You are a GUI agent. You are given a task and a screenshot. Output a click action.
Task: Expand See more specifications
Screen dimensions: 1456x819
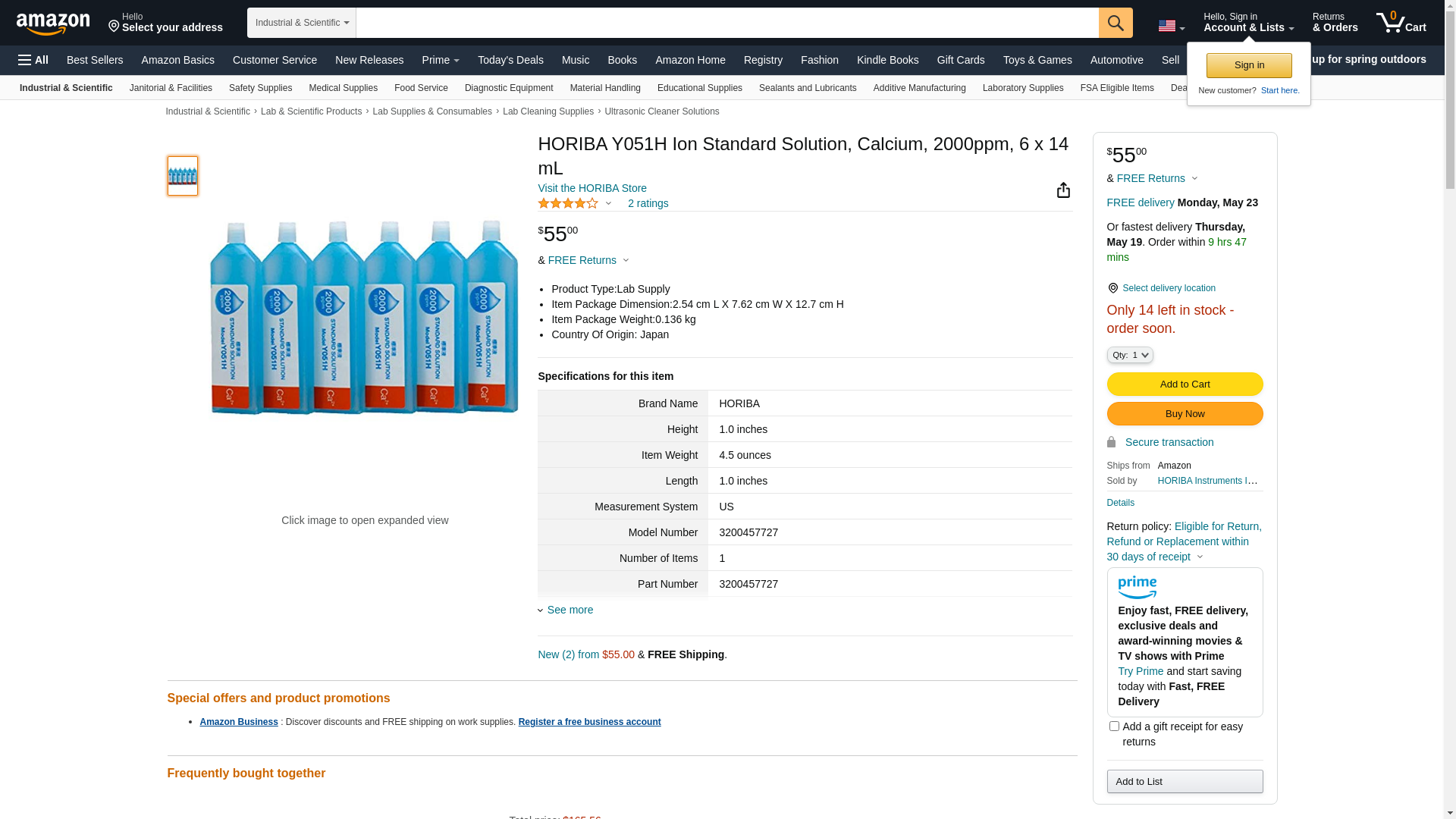point(570,610)
